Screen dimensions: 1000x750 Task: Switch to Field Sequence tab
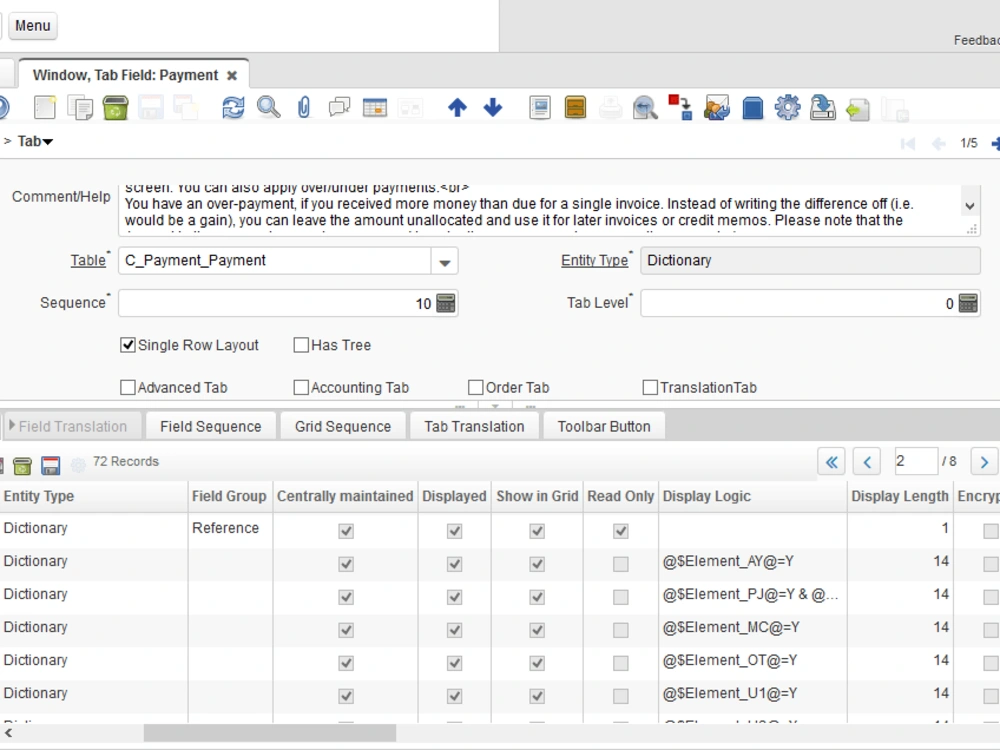coord(210,426)
